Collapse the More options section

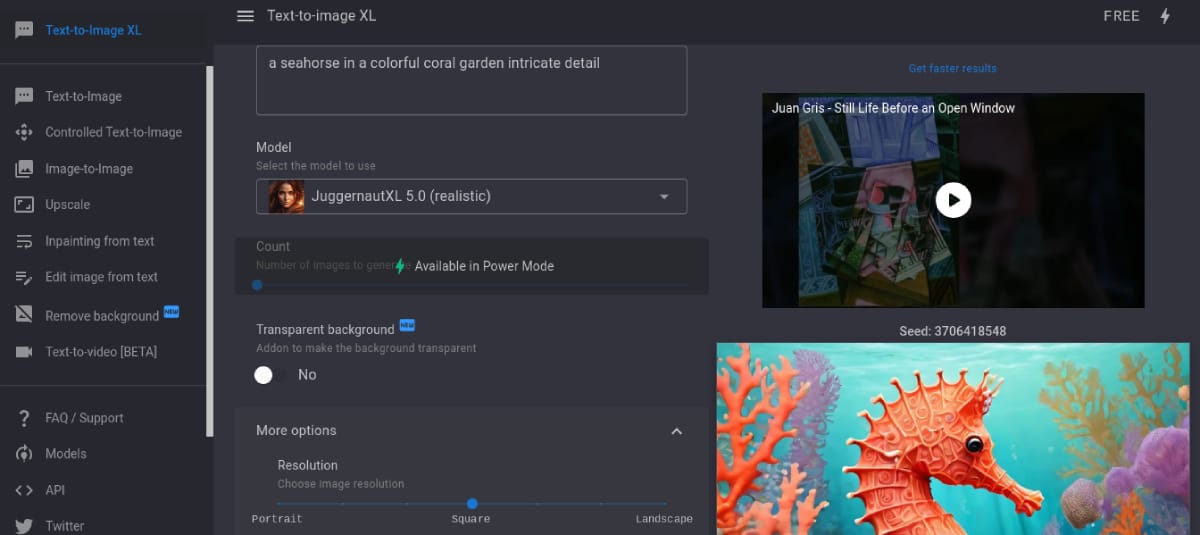(x=676, y=431)
